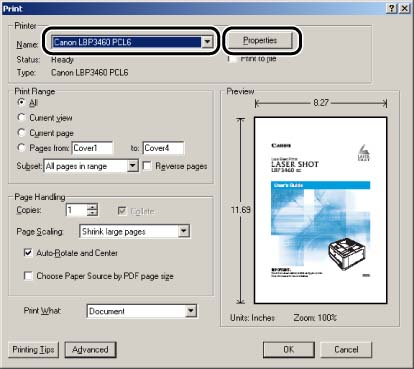The image size is (414, 369).
Task: Open the Print What dropdown
Action: [142, 311]
